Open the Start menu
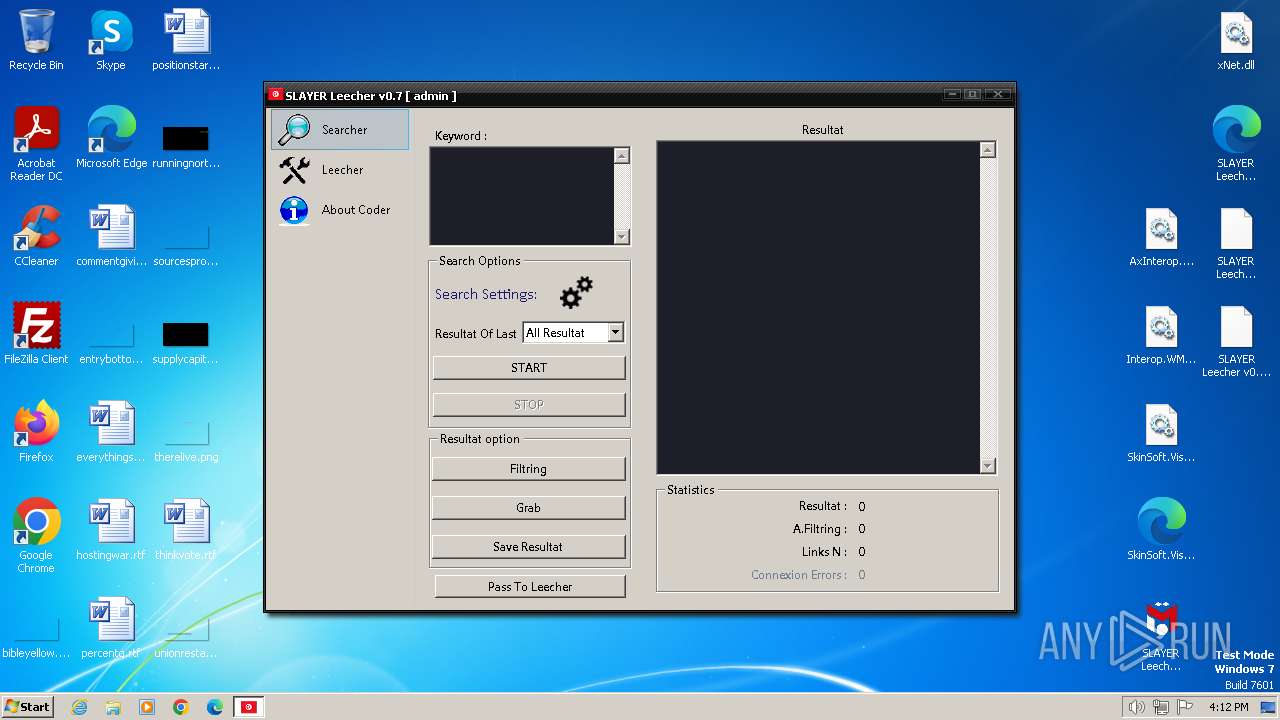This screenshot has height=720, width=1280. [27, 706]
